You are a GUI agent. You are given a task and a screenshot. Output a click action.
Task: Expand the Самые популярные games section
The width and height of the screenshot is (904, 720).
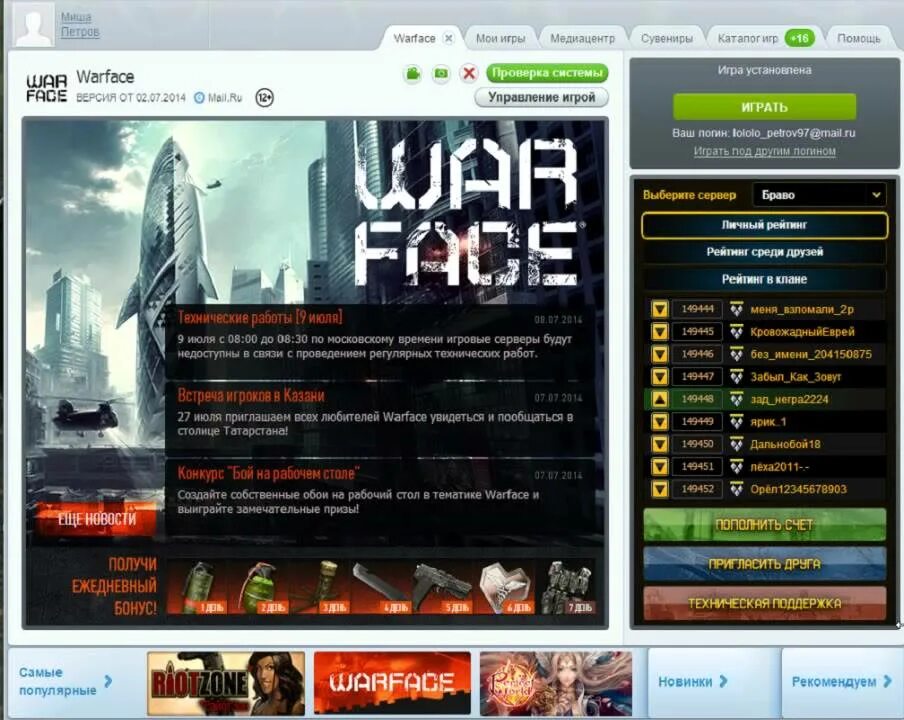[x=66, y=681]
